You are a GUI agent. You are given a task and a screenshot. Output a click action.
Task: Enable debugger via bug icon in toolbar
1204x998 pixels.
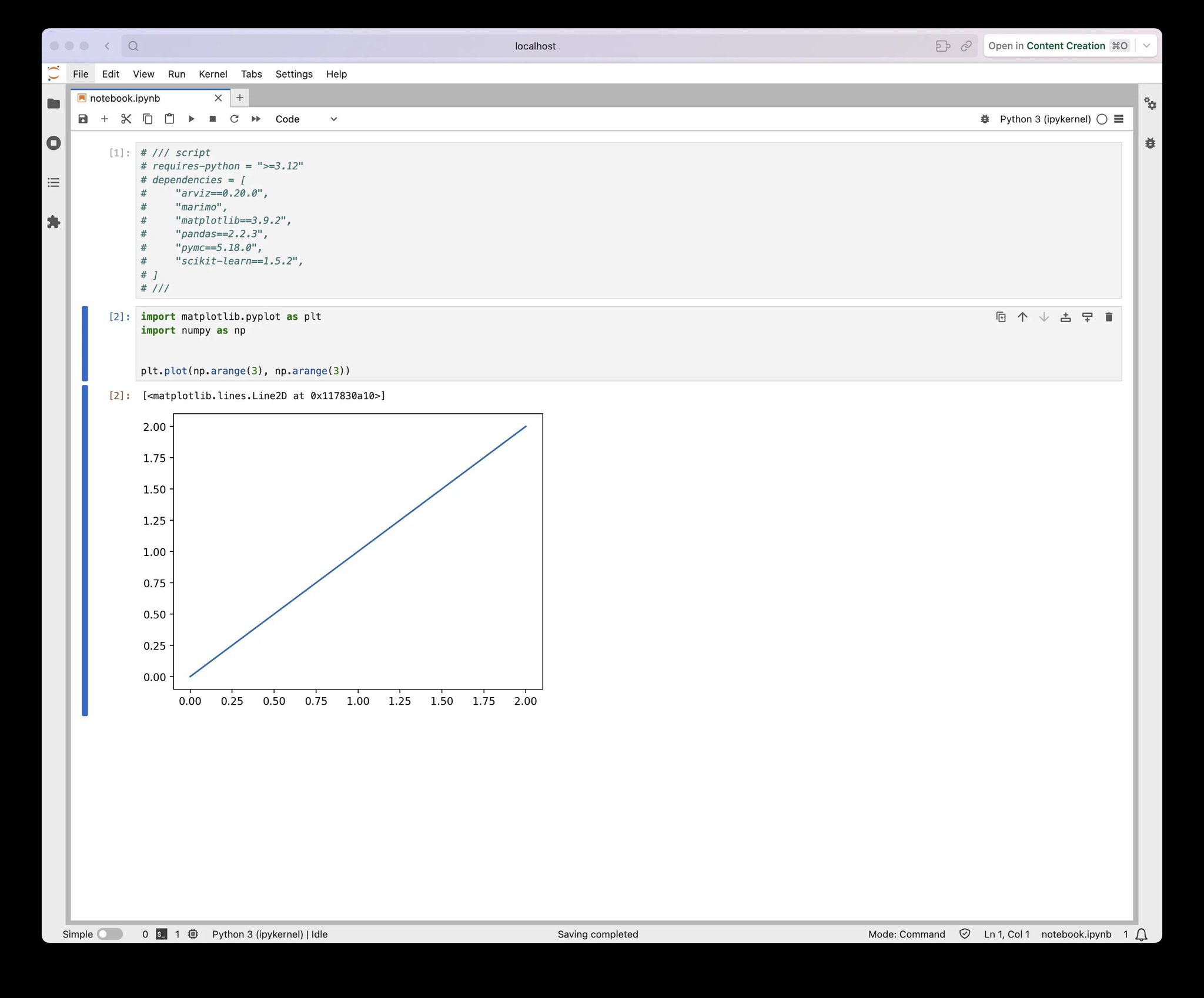pyautogui.click(x=985, y=119)
